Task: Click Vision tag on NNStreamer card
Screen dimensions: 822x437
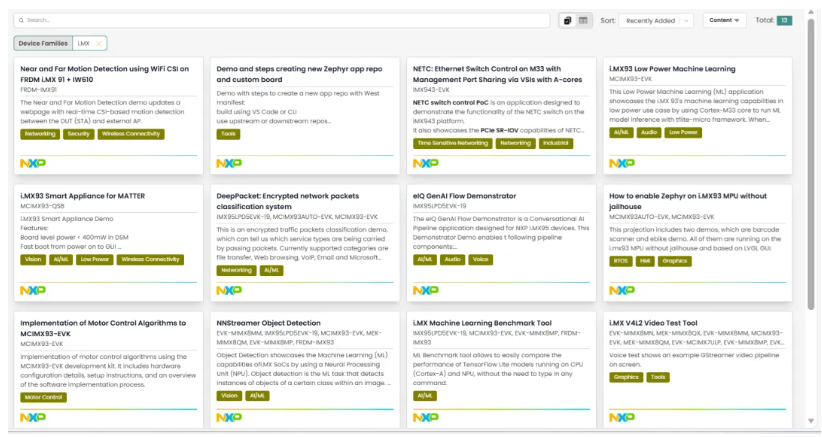Action: click(229, 396)
